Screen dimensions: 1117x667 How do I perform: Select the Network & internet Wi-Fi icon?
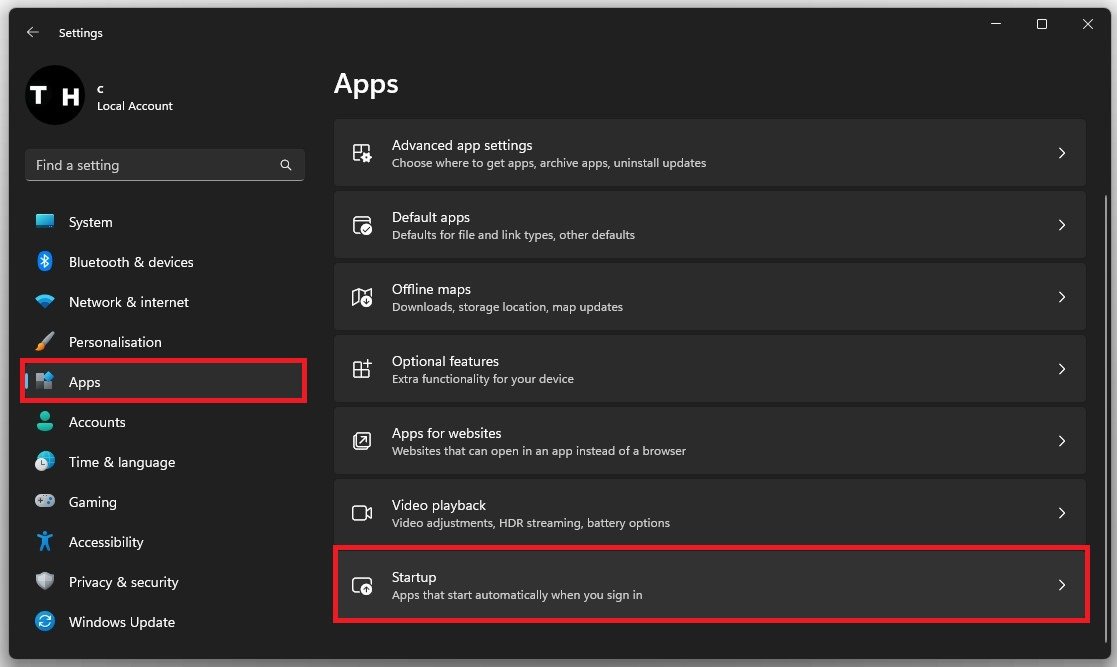click(x=45, y=302)
